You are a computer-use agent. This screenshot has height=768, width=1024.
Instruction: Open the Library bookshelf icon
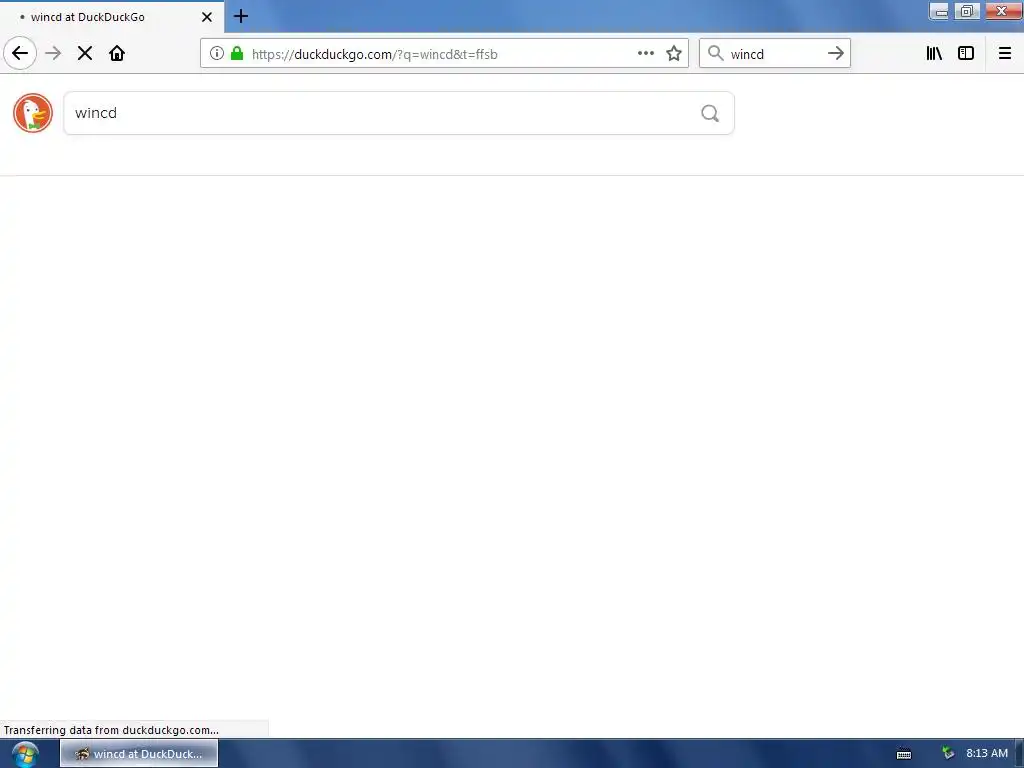click(x=934, y=53)
